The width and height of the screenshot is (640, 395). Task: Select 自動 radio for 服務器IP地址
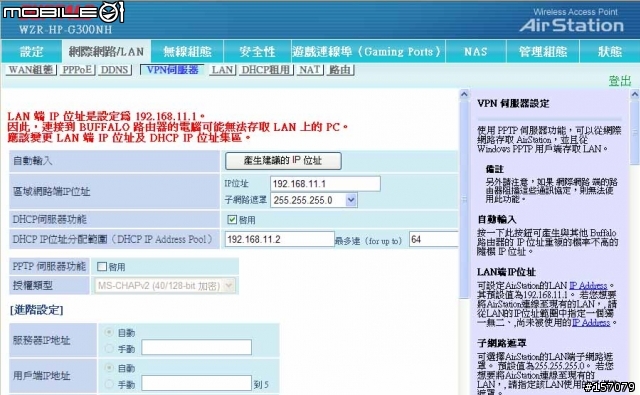109,332
